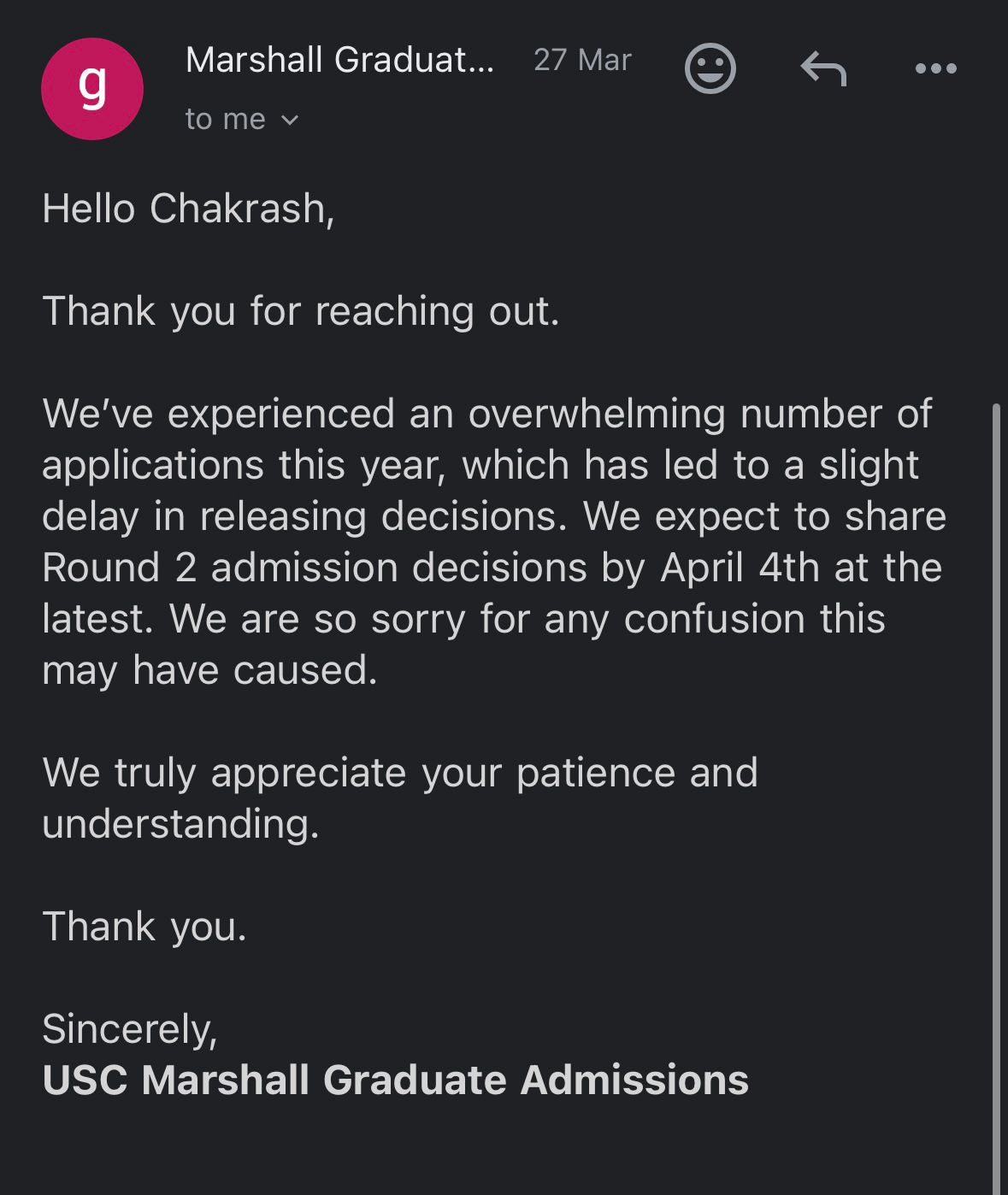
Task: Click the pink sender avatar icon
Action: pyautogui.click(x=92, y=88)
